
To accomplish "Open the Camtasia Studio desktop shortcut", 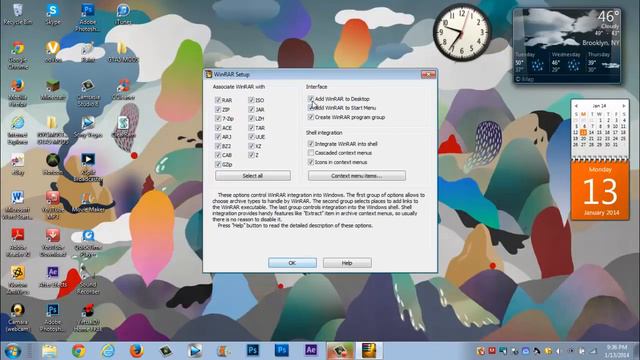I will 88,93.
